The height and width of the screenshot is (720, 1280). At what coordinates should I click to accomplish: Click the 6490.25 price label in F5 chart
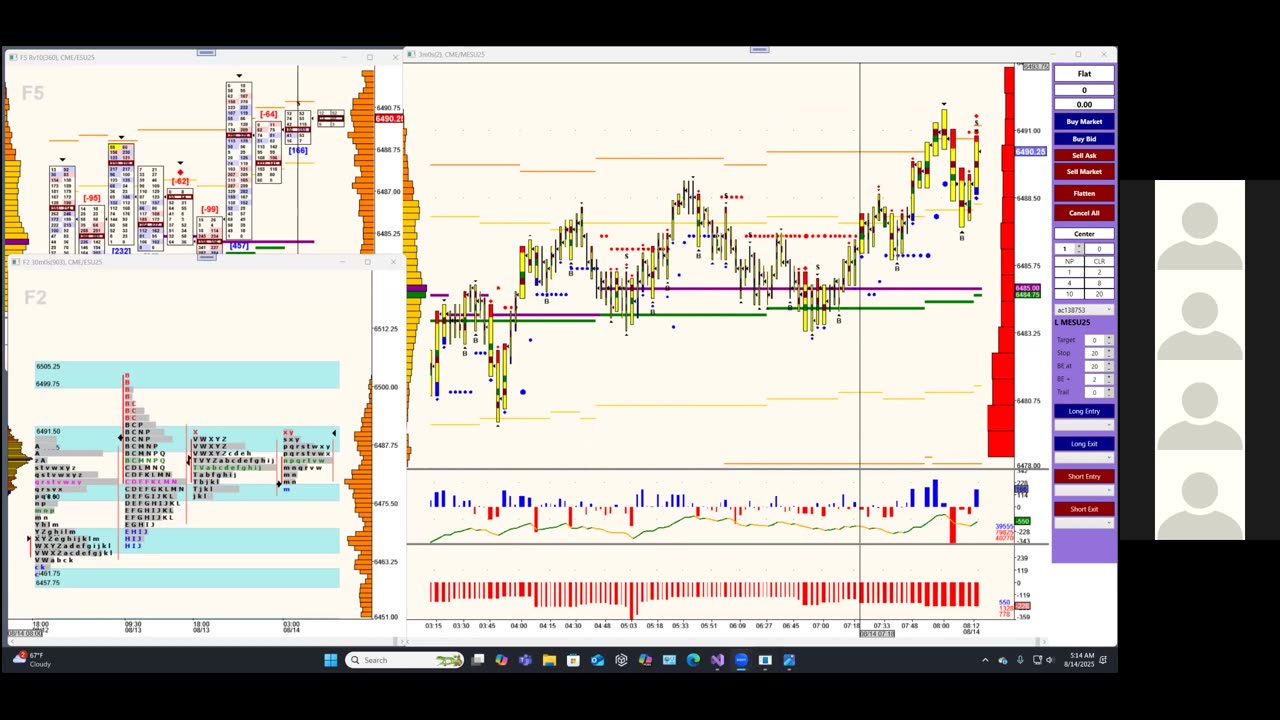pyautogui.click(x=389, y=119)
